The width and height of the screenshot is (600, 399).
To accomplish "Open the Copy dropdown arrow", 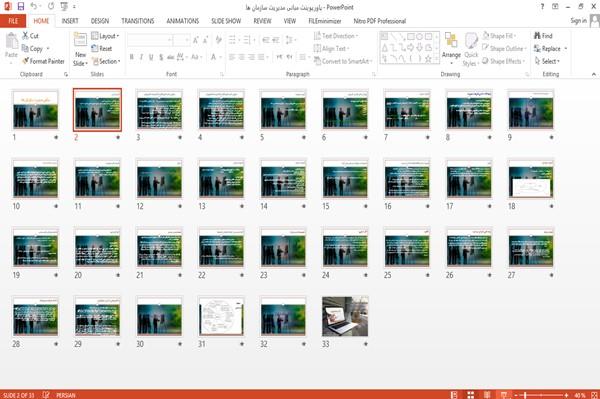I will point(48,49).
